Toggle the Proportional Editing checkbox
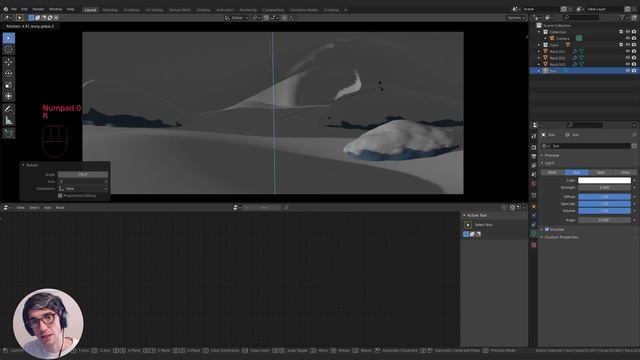Viewport: 640px width, 360px height. (60, 196)
